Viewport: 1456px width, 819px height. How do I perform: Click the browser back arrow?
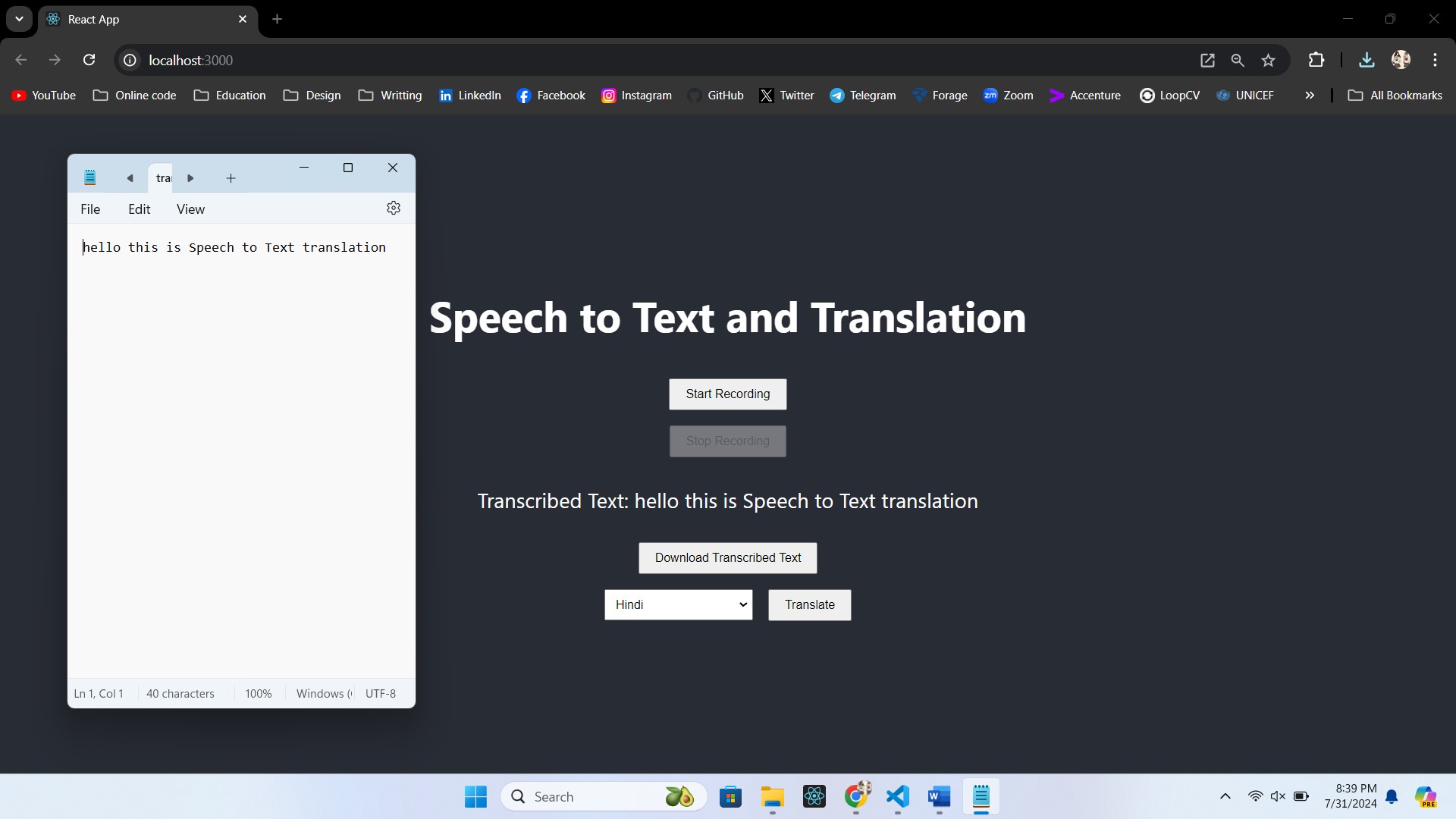click(x=20, y=60)
